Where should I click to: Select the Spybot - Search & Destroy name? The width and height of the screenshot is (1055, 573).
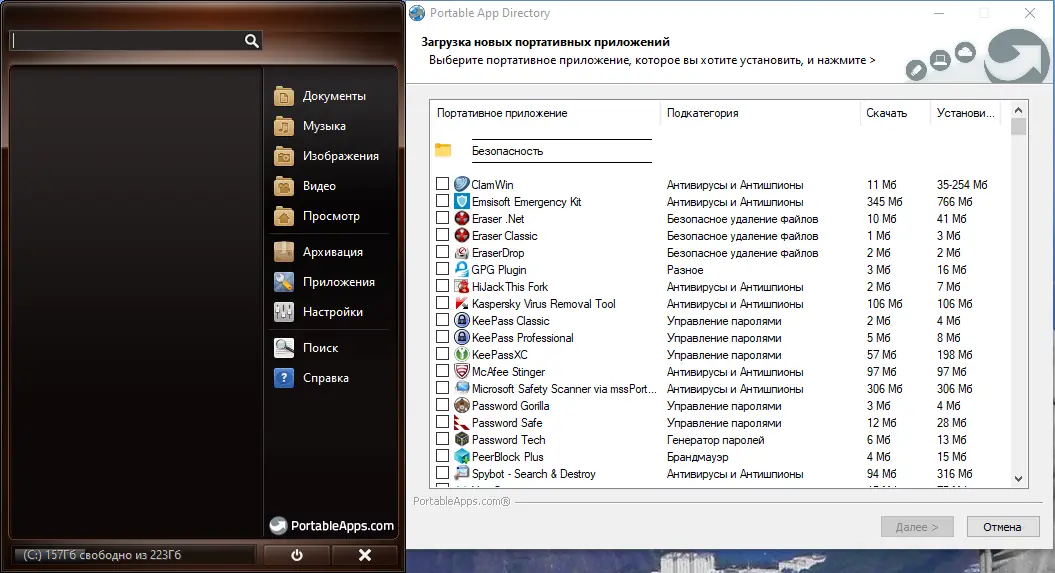(x=534, y=473)
